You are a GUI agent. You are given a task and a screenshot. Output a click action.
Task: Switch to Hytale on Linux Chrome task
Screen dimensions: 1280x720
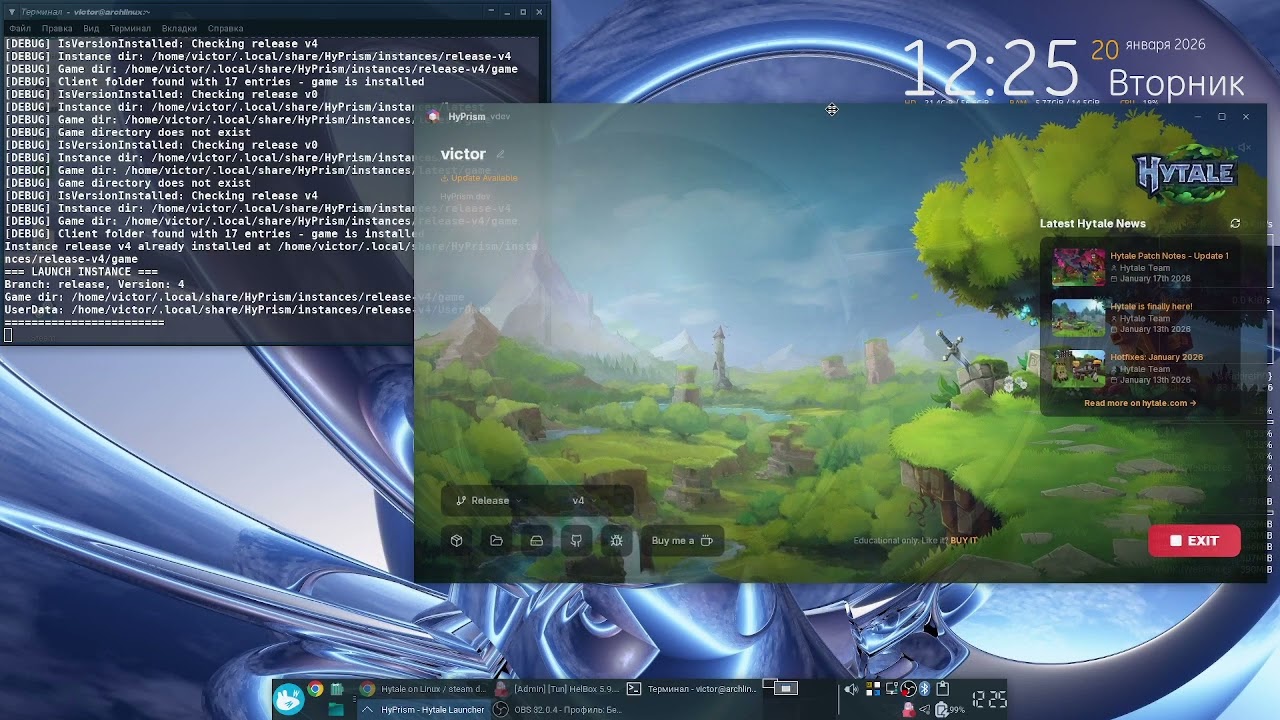point(424,689)
